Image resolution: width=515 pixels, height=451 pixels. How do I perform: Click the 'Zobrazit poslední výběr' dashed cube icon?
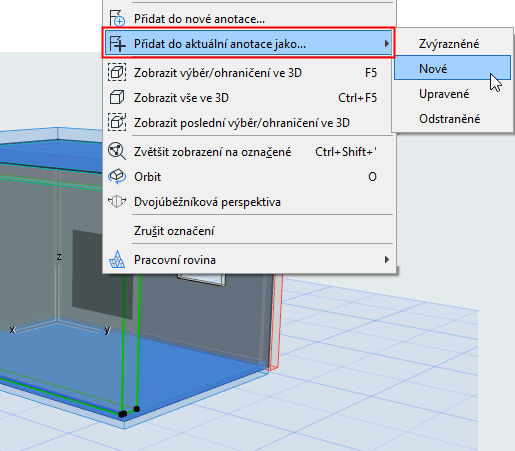pyautogui.click(x=117, y=122)
